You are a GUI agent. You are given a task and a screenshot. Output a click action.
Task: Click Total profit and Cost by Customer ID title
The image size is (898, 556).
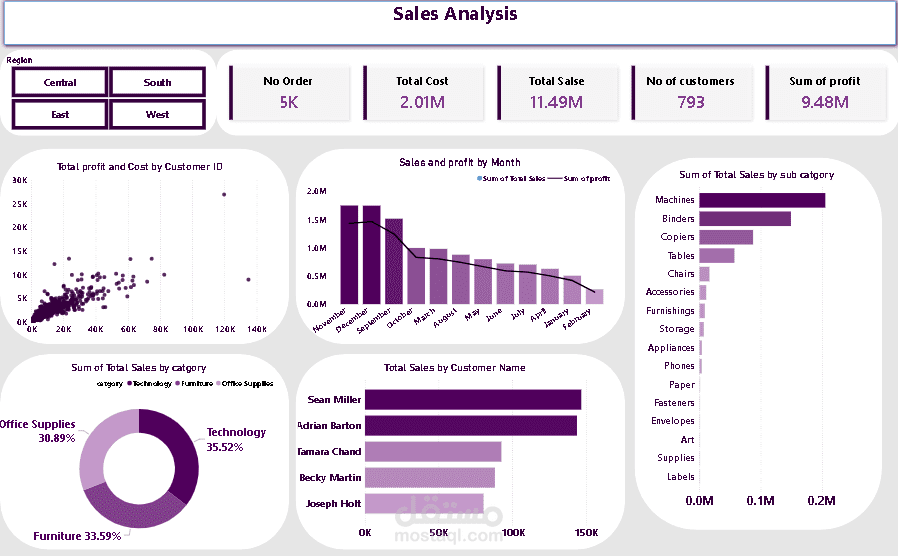tap(140, 167)
